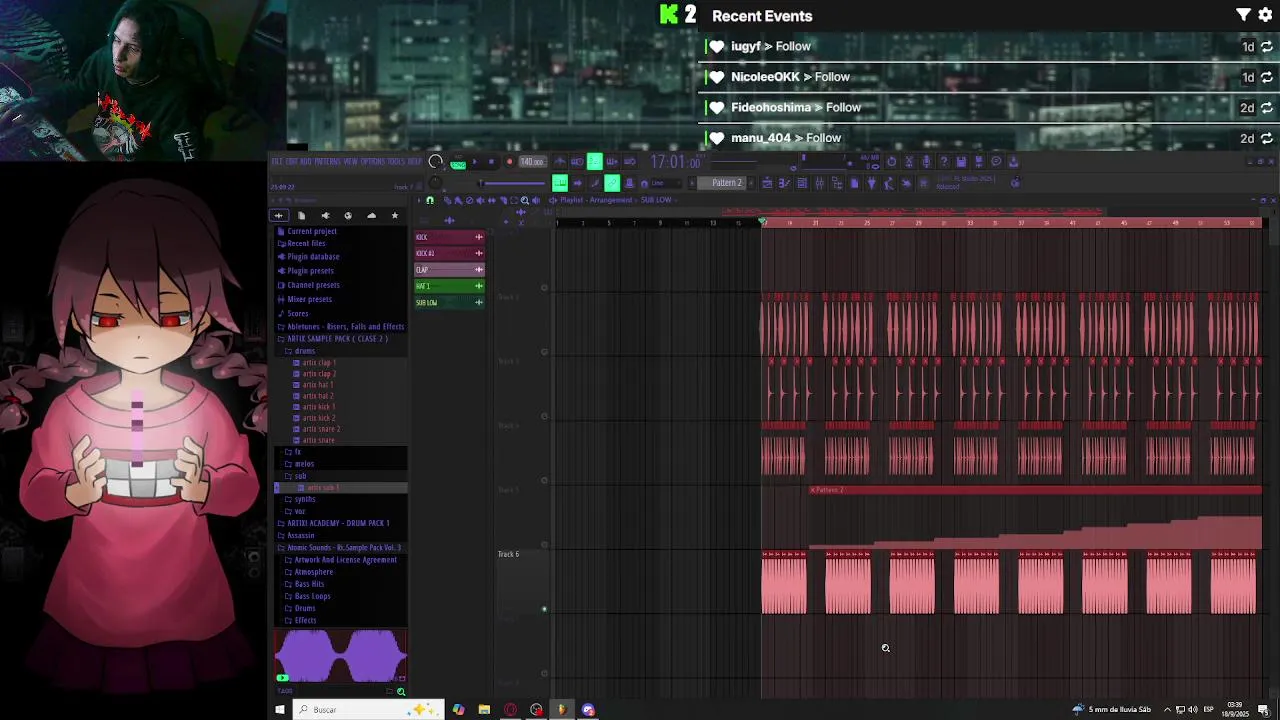The image size is (1280, 720).
Task: Toggle mute on Track 4
Action: [544, 480]
